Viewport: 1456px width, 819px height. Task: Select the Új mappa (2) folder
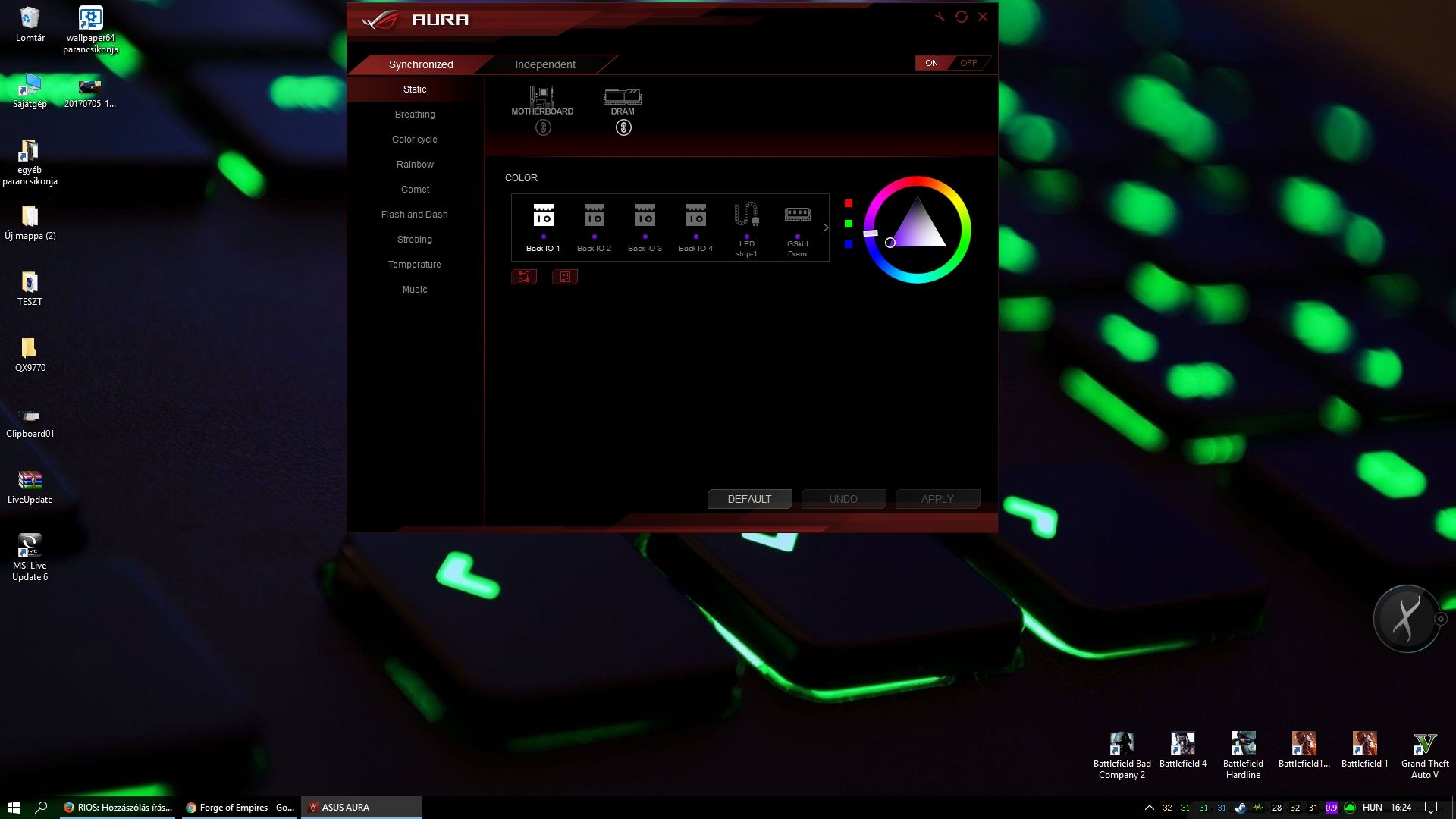(x=30, y=223)
